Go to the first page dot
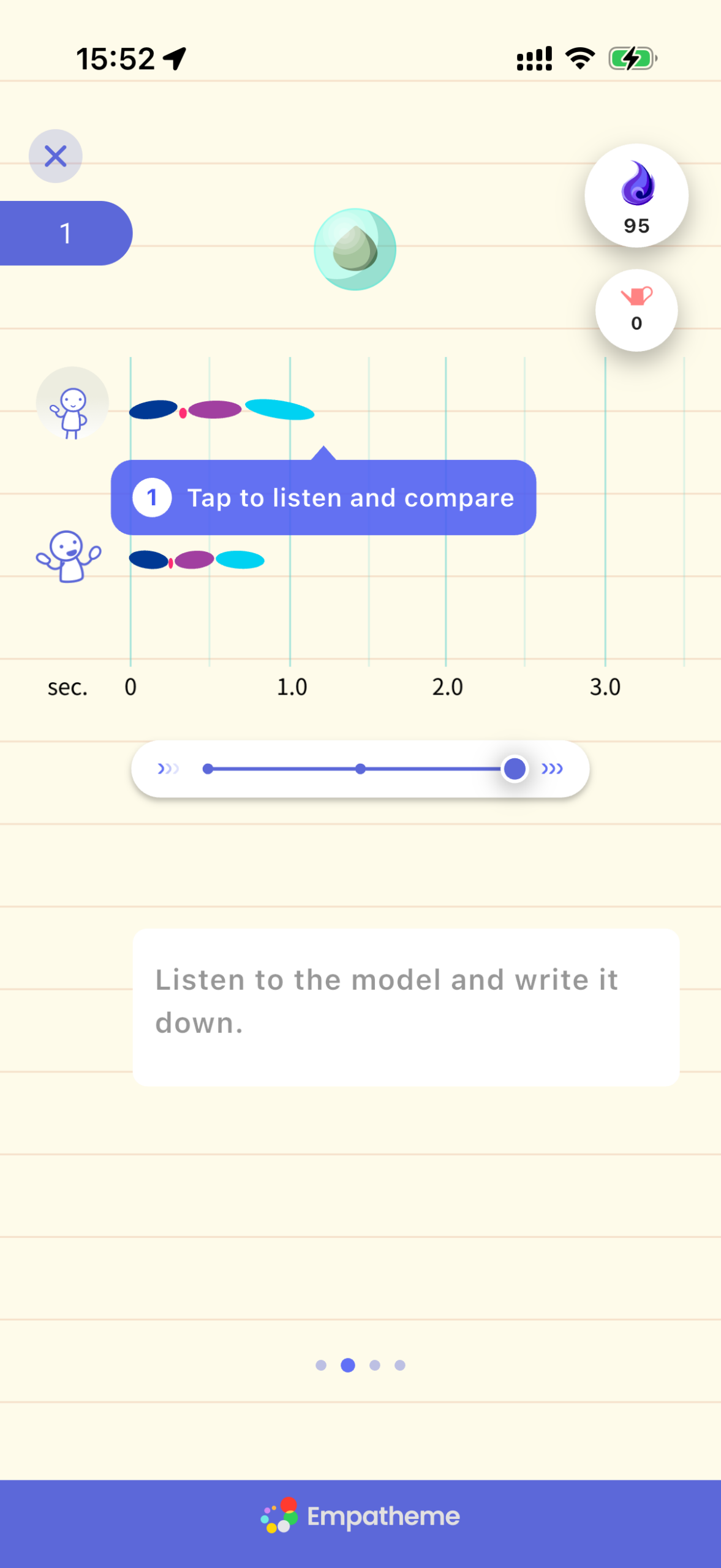The image size is (721, 1568). pos(320,1365)
